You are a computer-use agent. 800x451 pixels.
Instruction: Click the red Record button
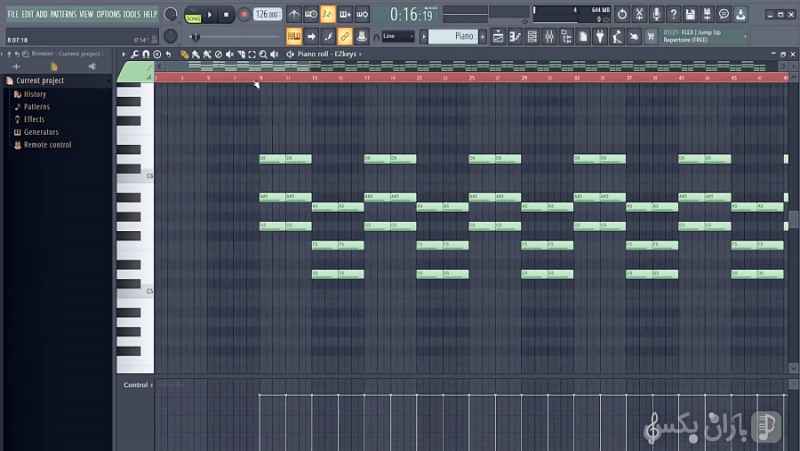click(x=244, y=15)
